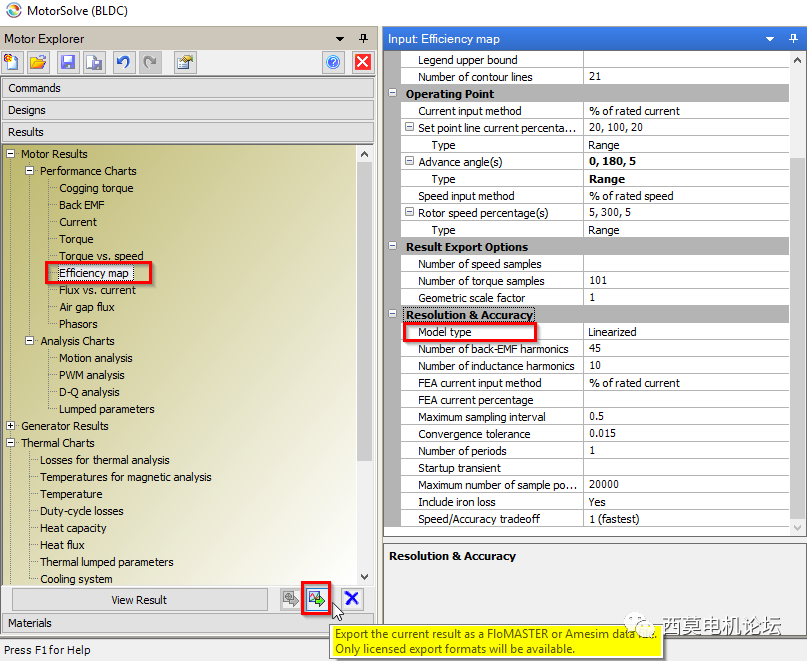Select the Phasors item
Screen dimensions: 807x661
(x=78, y=324)
